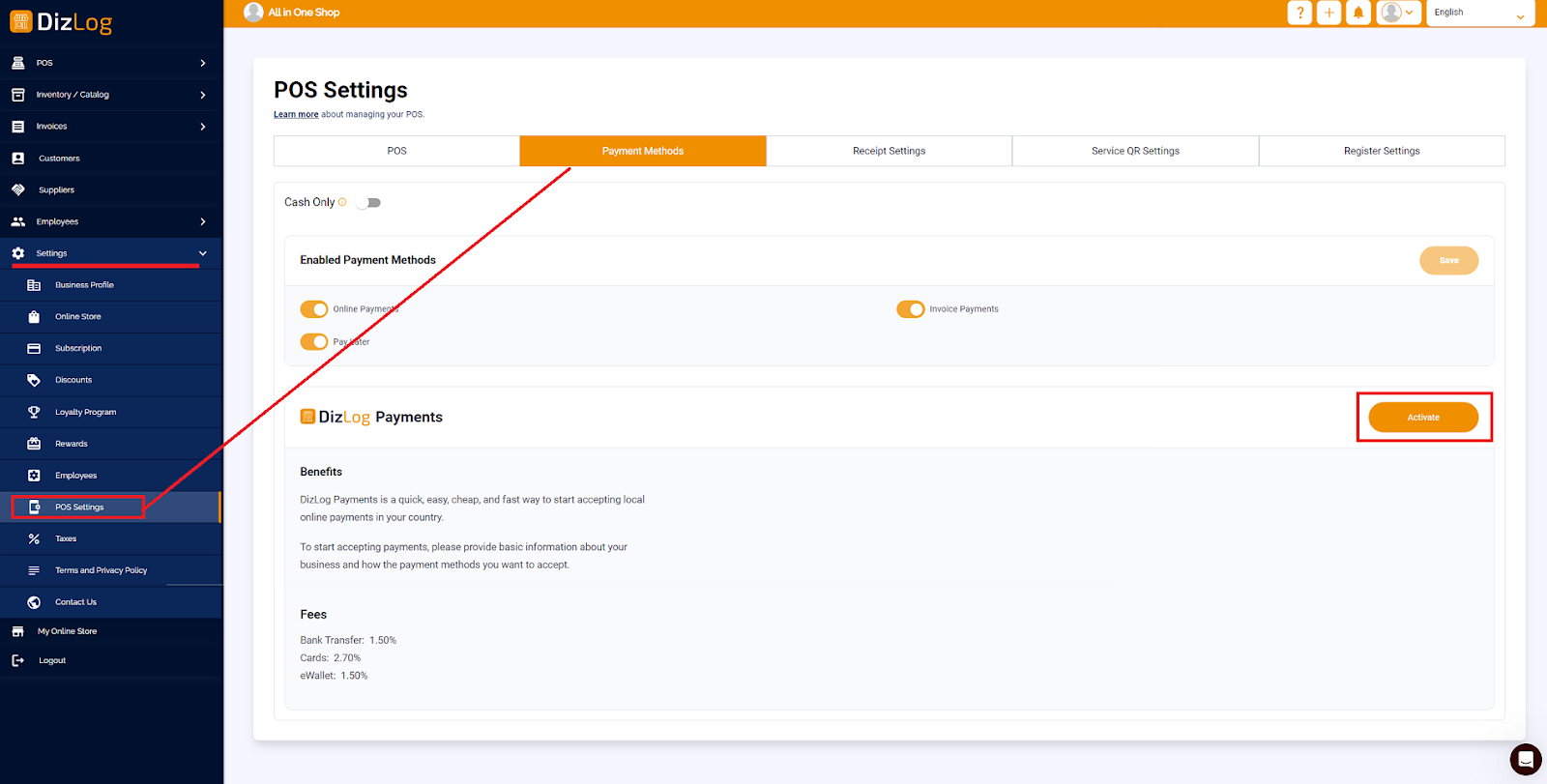Viewport: 1547px width, 784px height.
Task: Expand the Invoices chevron
Action: coord(203,127)
